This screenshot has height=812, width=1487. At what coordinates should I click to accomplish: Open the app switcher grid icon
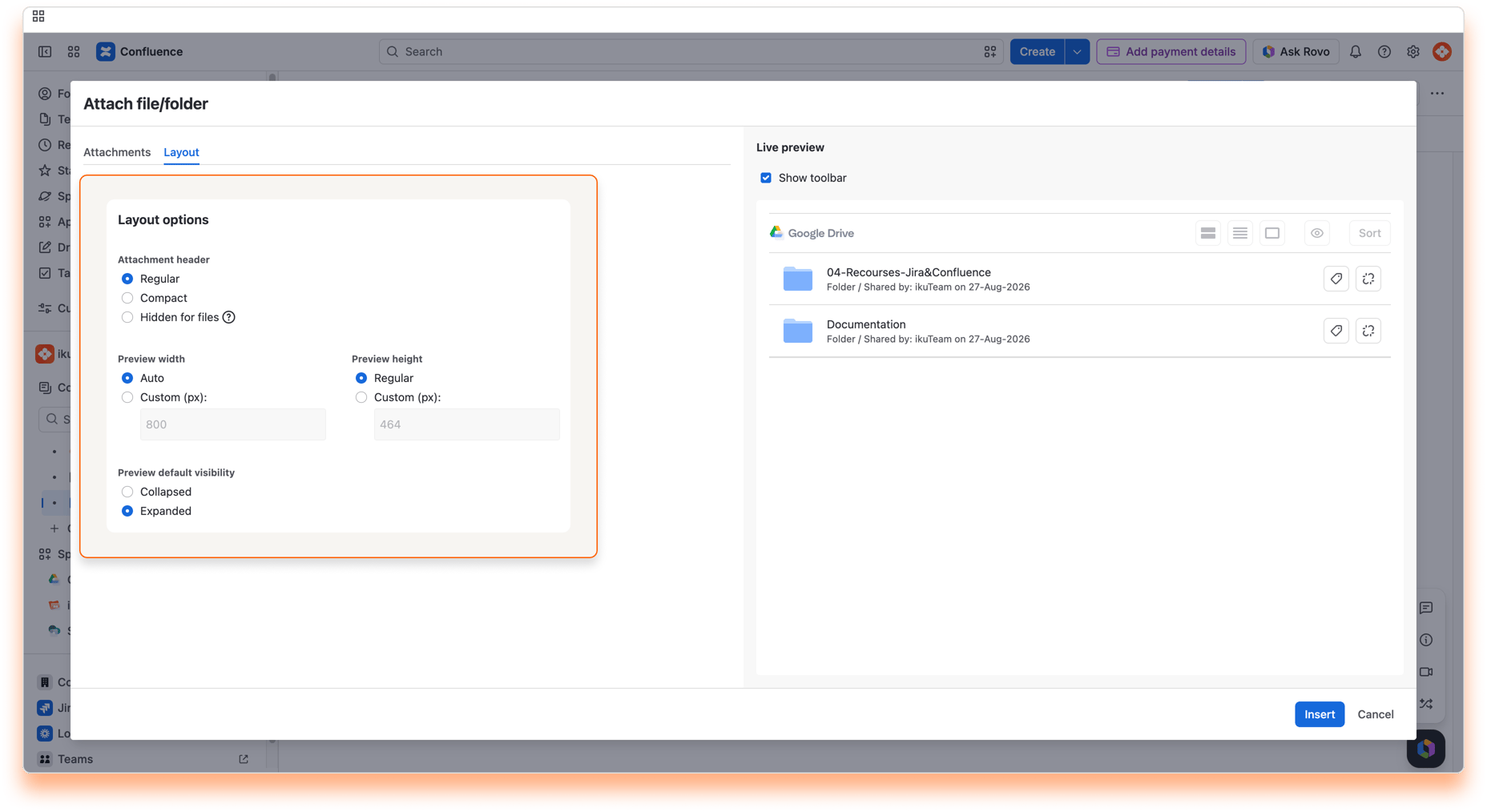point(74,51)
